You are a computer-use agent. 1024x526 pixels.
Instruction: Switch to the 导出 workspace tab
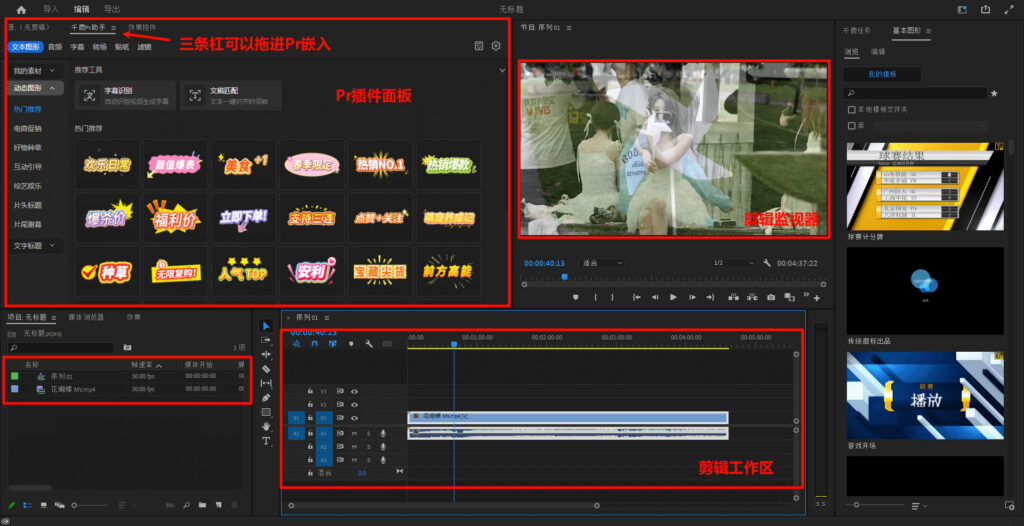click(x=112, y=9)
